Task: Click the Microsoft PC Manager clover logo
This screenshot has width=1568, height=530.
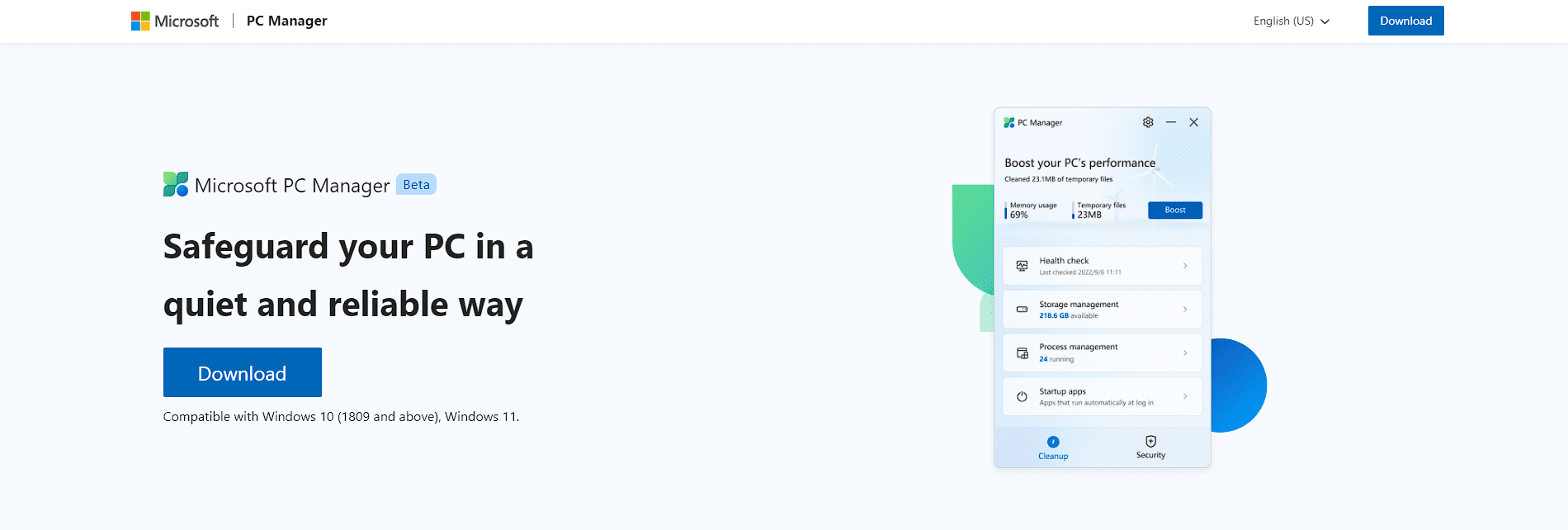Action: (x=176, y=184)
